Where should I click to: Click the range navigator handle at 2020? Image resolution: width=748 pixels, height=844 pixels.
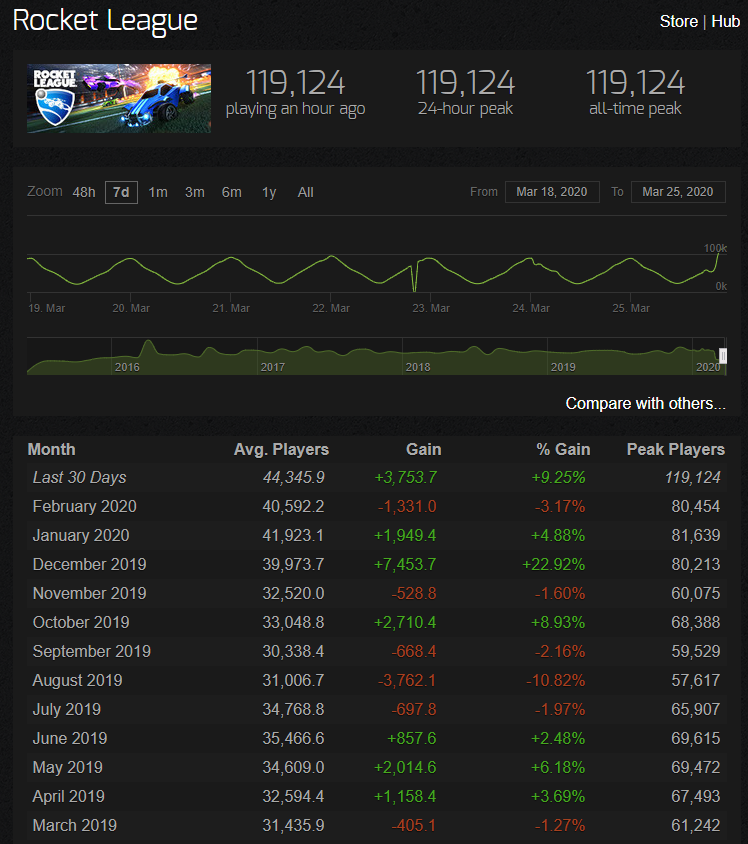(723, 356)
